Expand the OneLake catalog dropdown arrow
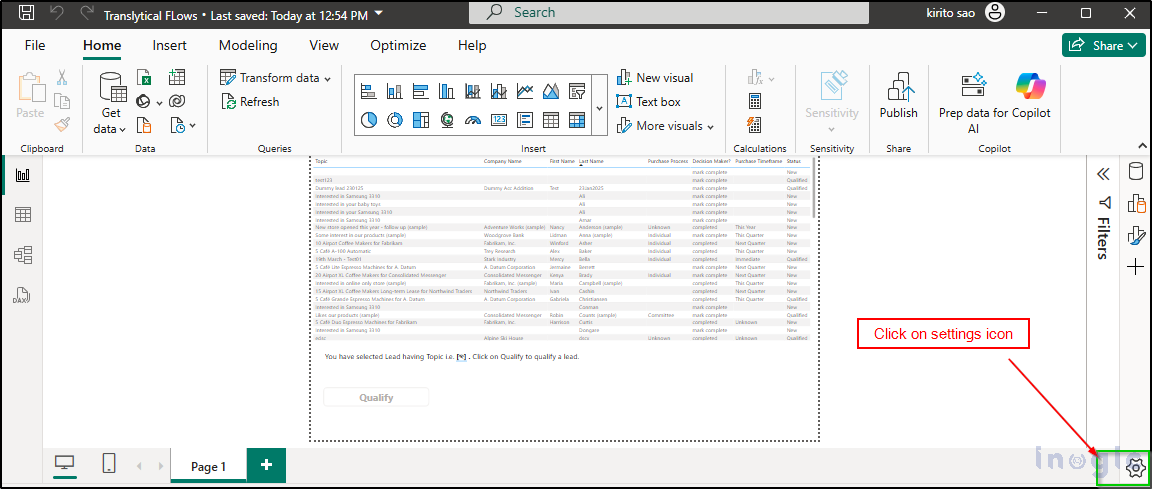This screenshot has width=1152, height=489. pyautogui.click(x=159, y=103)
